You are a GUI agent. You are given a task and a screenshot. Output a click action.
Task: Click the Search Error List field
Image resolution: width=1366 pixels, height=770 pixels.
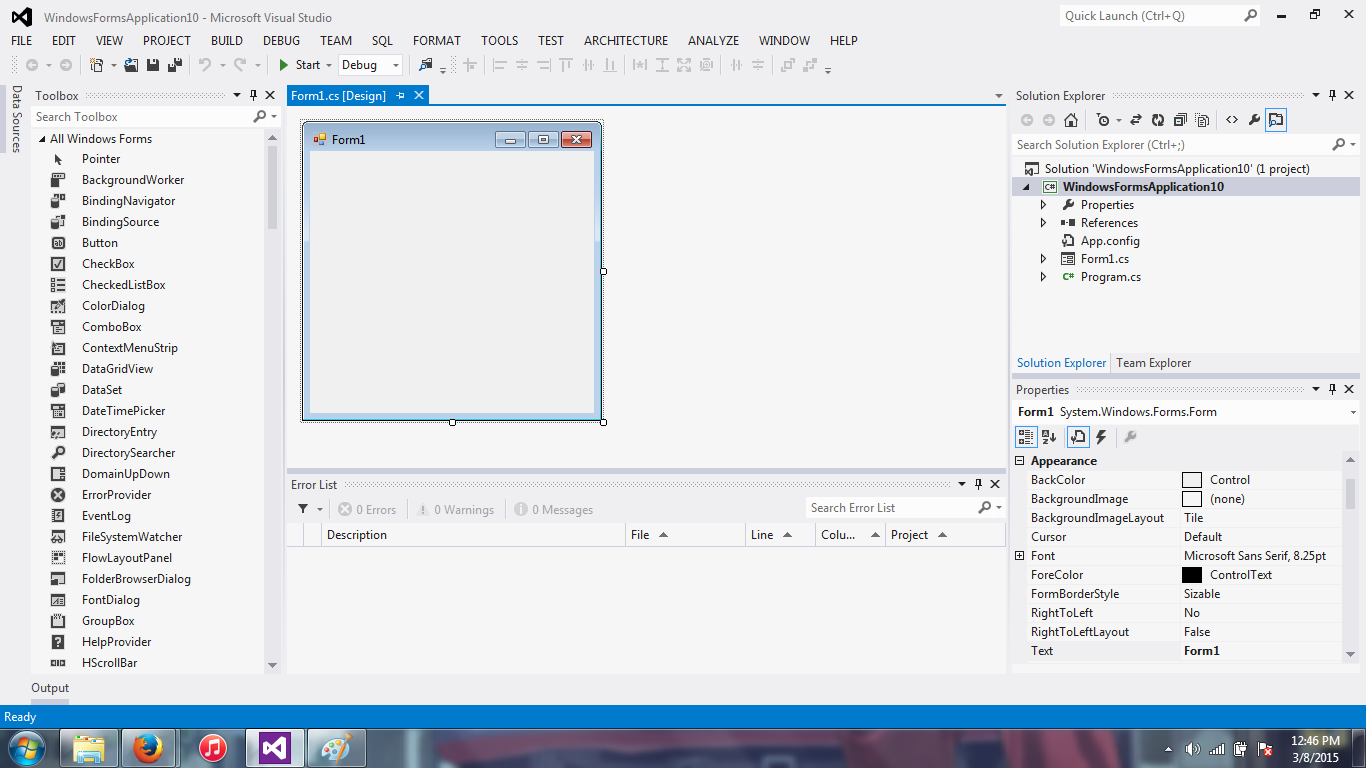coord(891,508)
